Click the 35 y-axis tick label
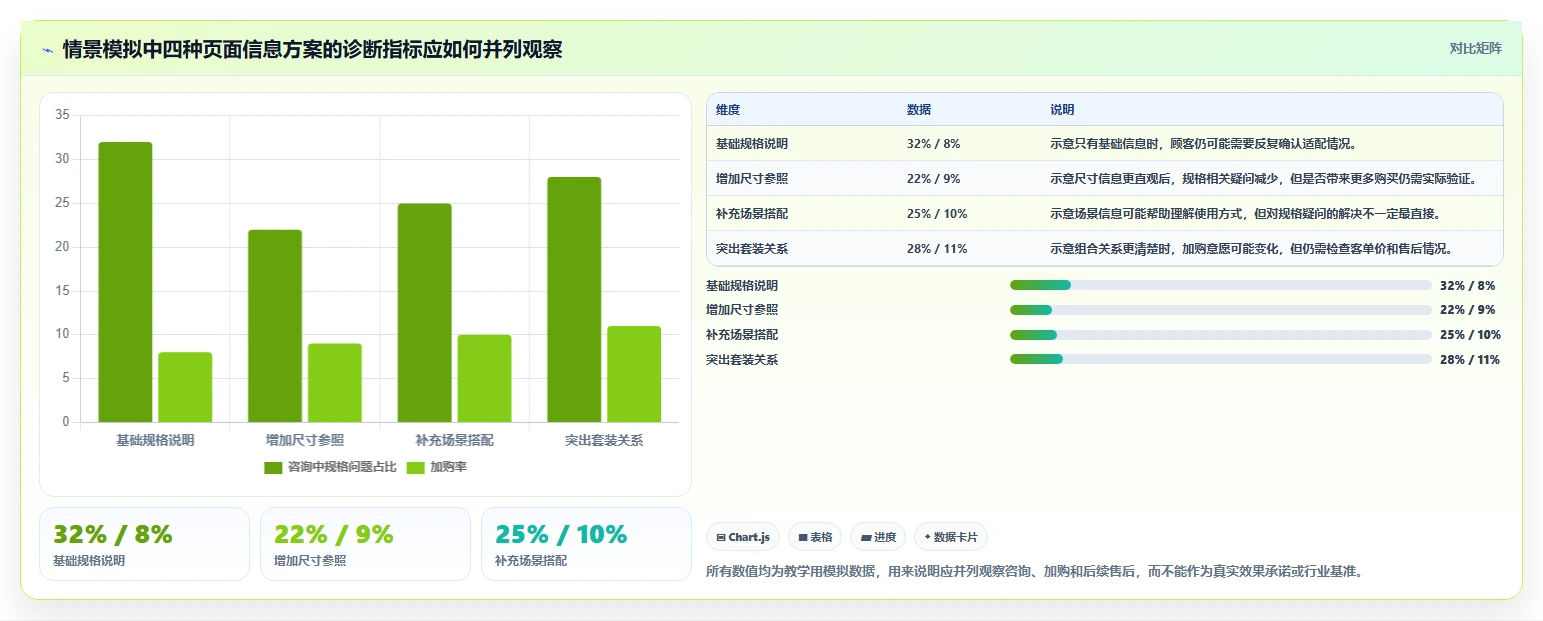 click(x=62, y=115)
